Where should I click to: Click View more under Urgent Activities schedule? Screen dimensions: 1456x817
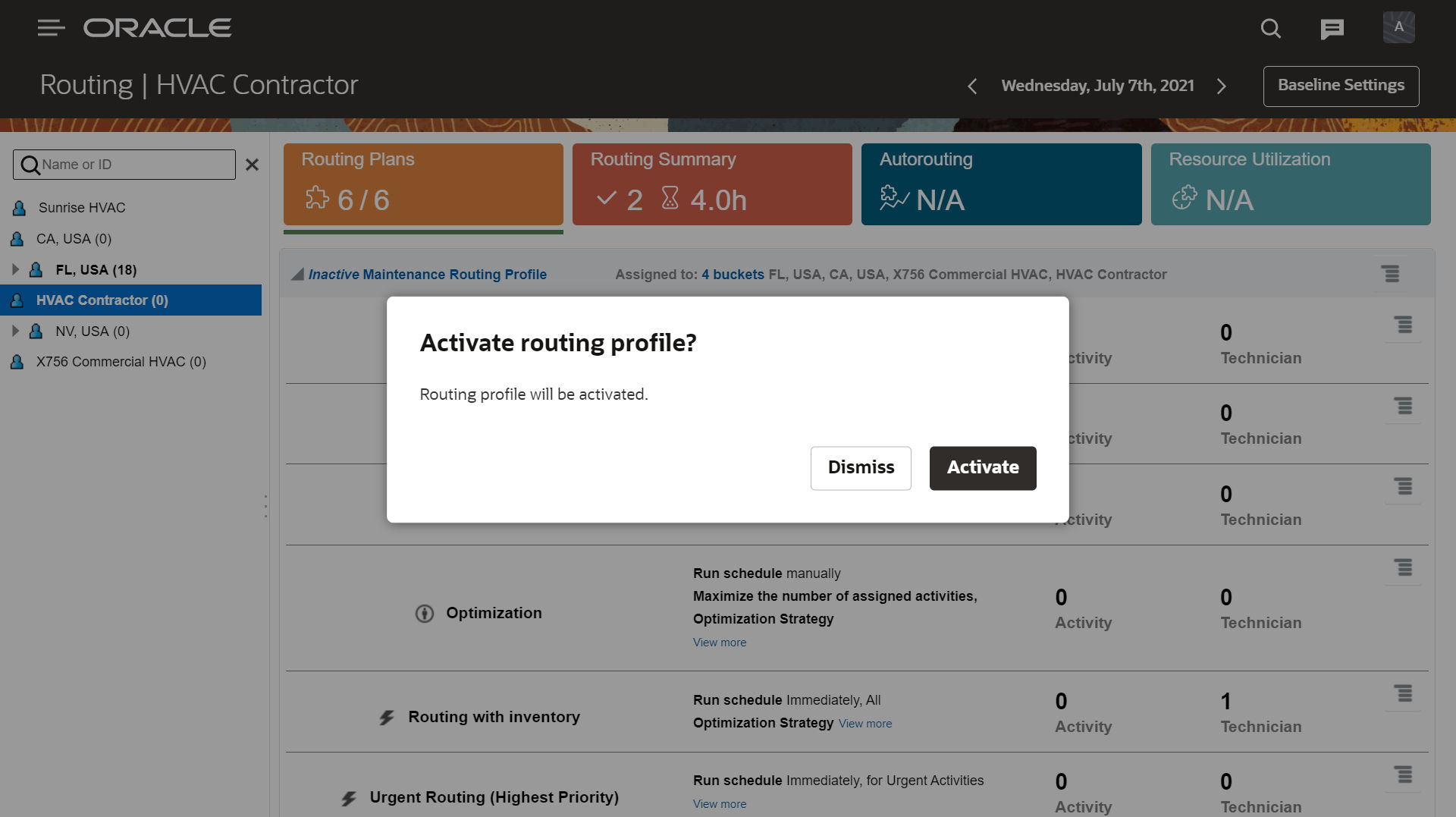coord(720,804)
